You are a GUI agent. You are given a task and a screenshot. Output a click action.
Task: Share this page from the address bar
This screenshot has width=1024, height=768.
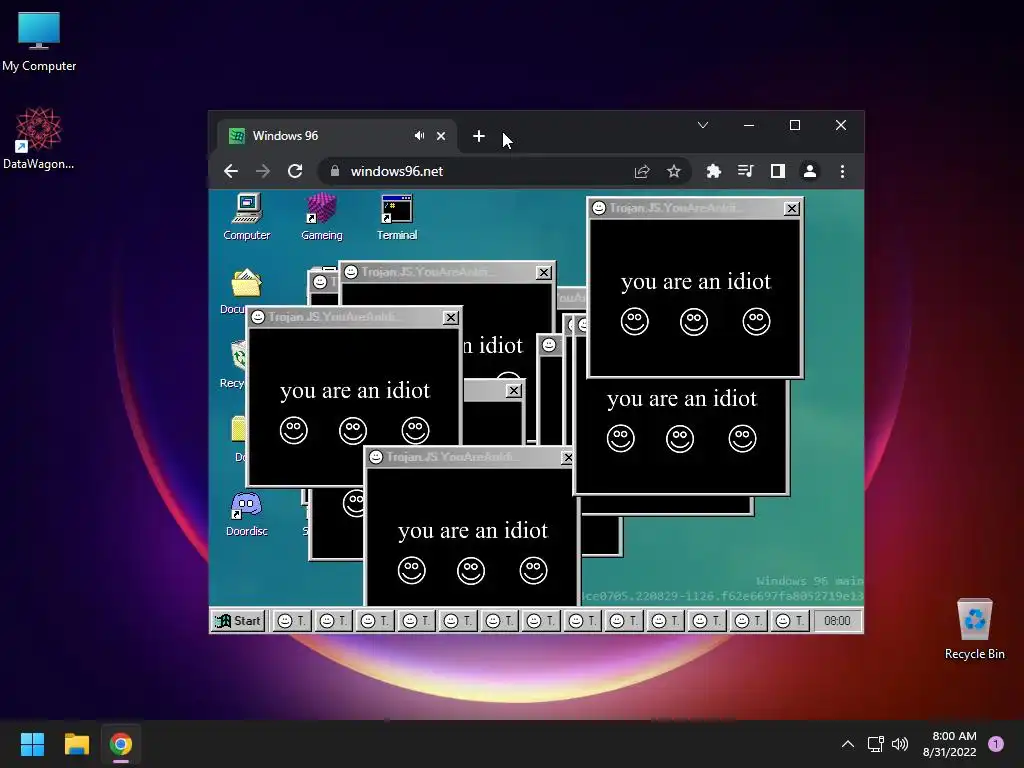click(642, 171)
